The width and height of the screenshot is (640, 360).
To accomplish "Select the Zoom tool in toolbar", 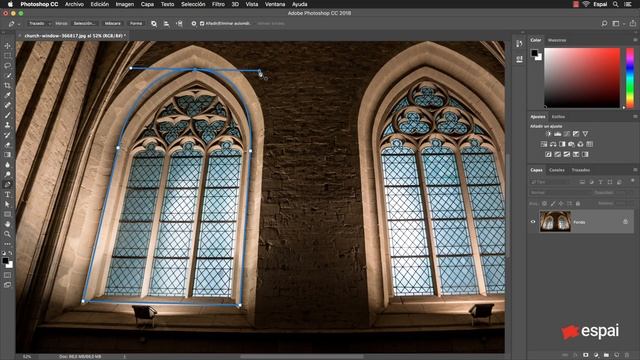I will pos(7,234).
